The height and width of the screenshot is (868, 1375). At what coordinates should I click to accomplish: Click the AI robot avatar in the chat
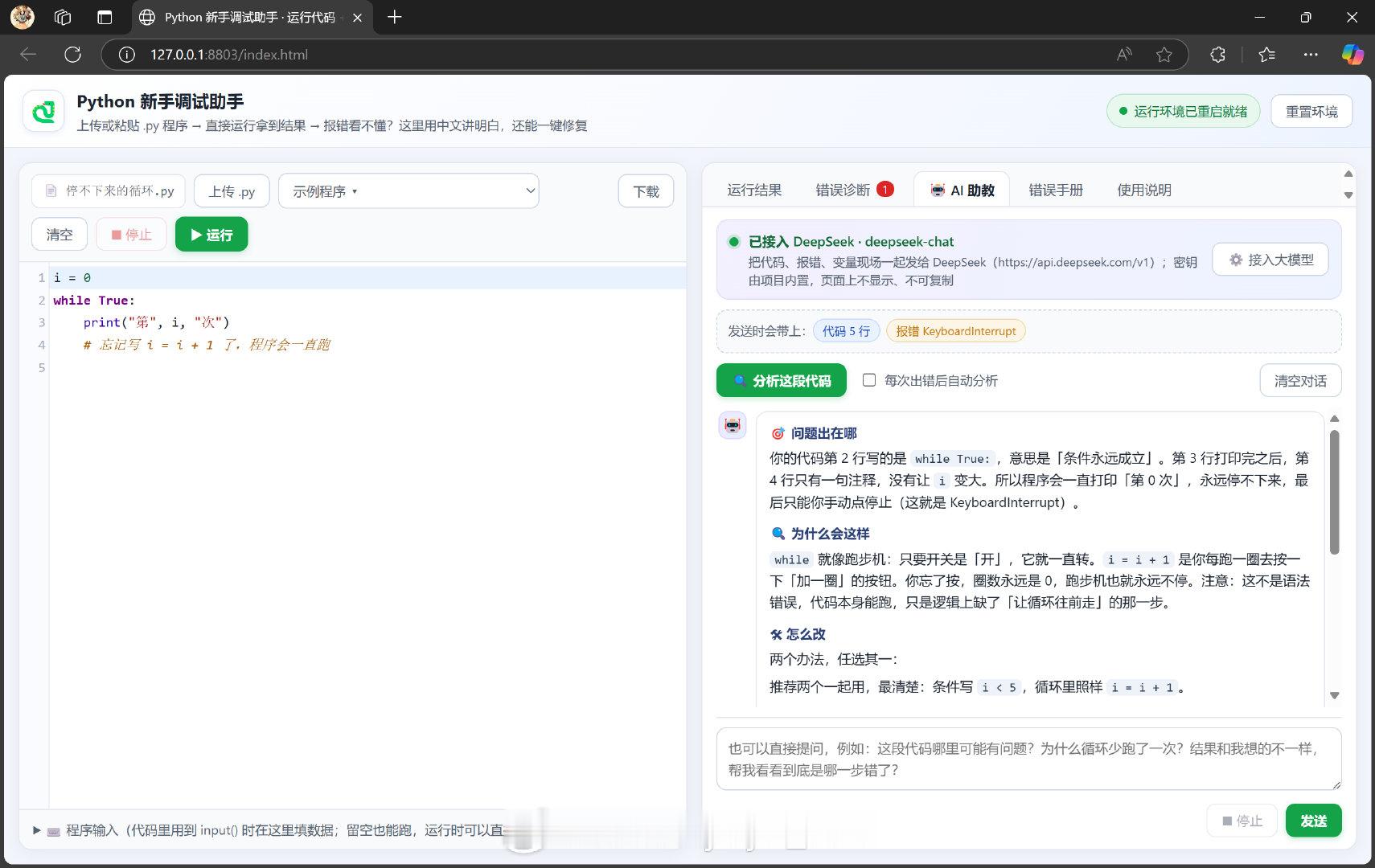coord(733,425)
